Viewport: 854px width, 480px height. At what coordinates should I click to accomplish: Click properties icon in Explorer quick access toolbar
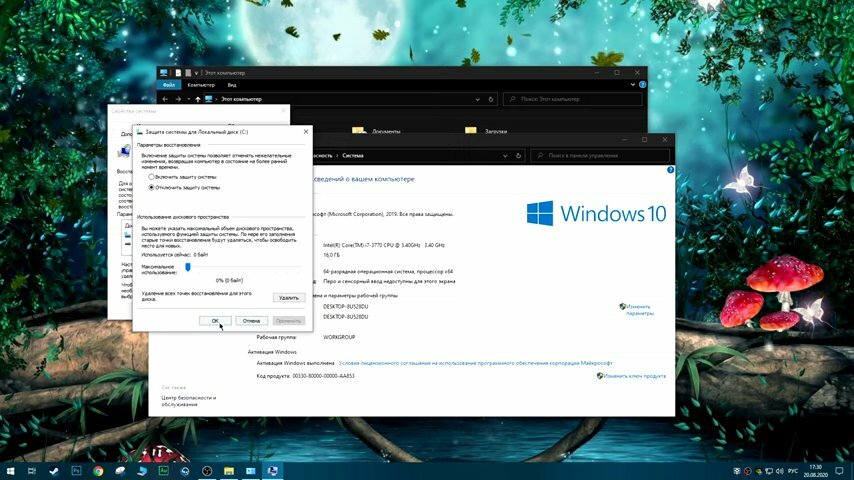(178, 72)
